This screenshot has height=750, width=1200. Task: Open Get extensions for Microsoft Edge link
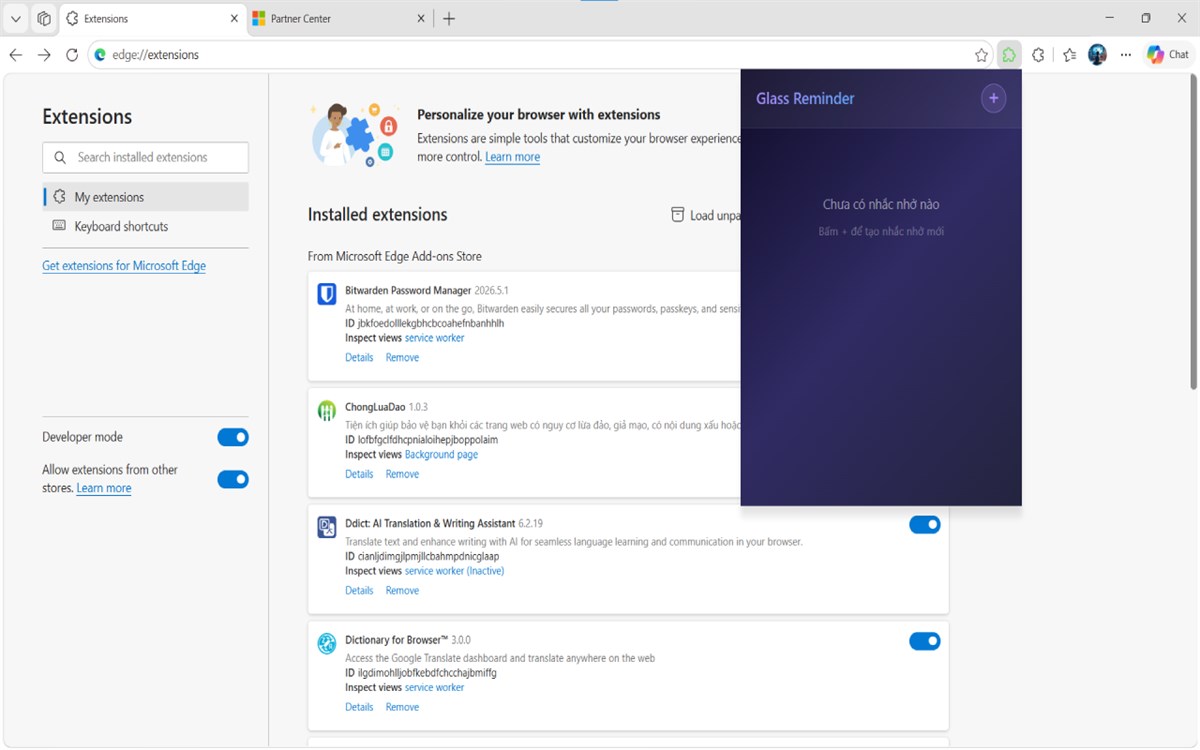click(124, 266)
